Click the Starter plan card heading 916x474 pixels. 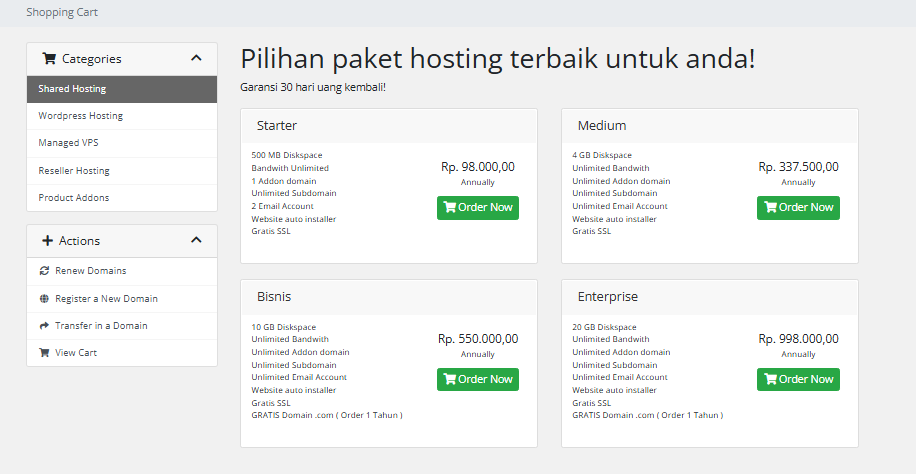277,126
